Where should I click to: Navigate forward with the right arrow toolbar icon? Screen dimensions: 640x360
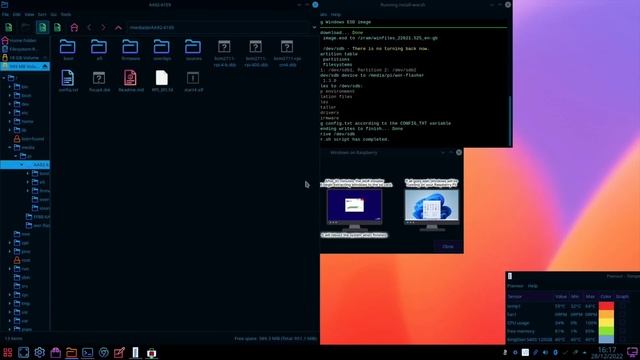point(103,27)
